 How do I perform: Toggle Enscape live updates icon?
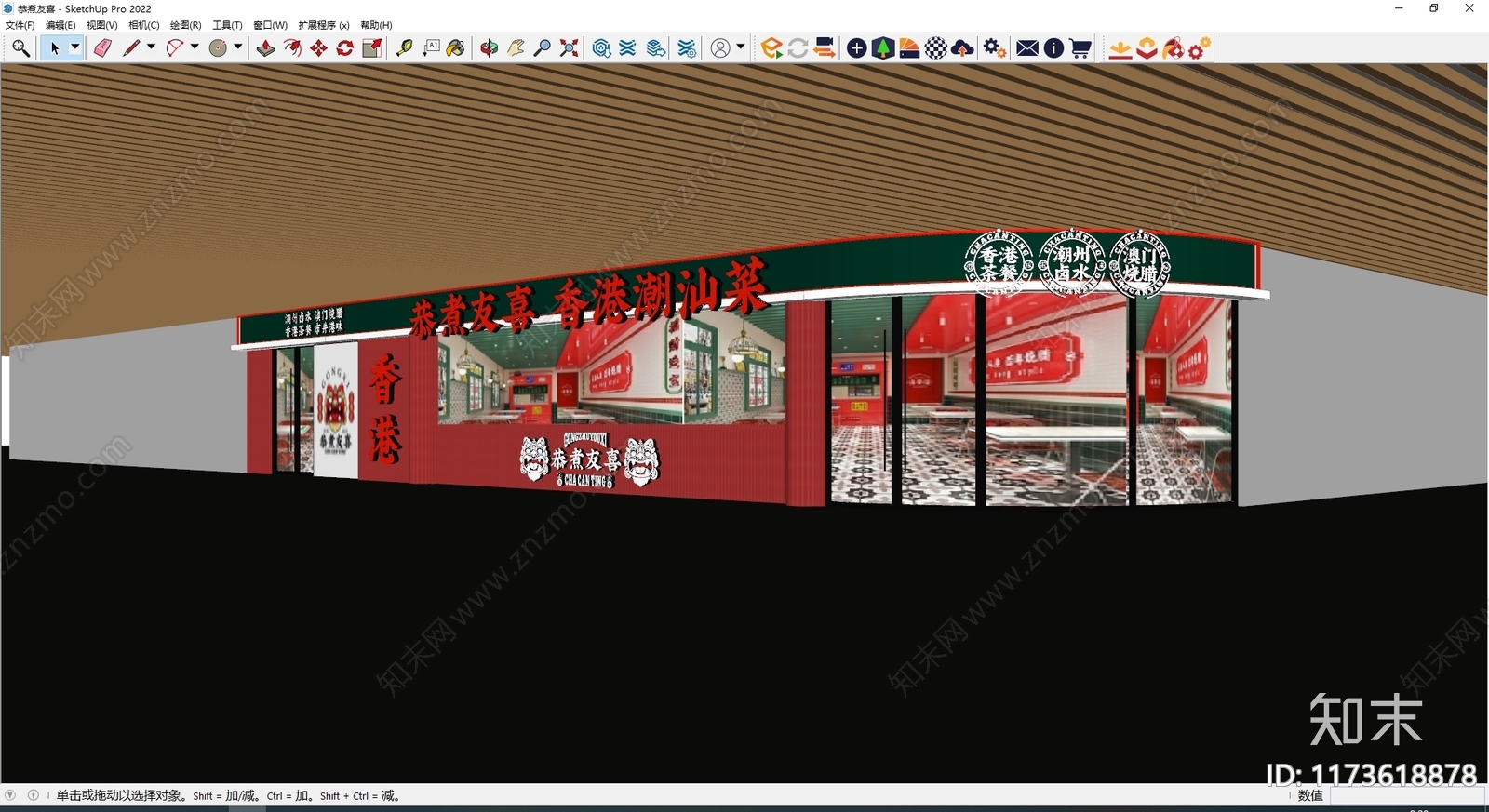point(798,48)
